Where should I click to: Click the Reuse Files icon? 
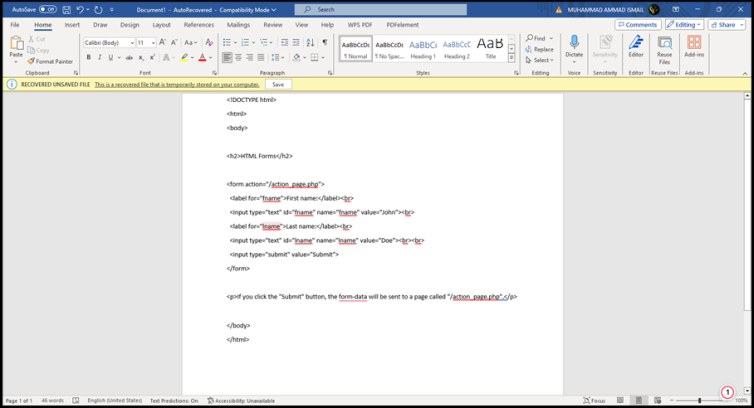(665, 42)
